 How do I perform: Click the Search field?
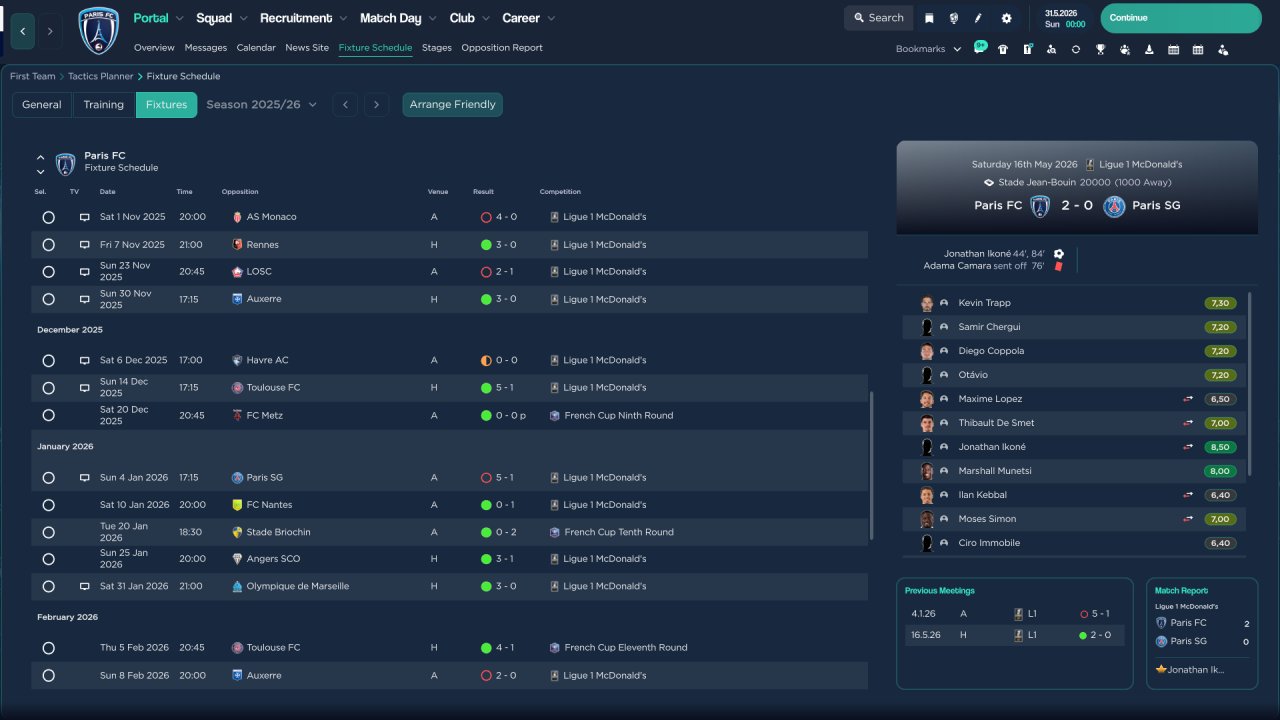click(x=879, y=18)
